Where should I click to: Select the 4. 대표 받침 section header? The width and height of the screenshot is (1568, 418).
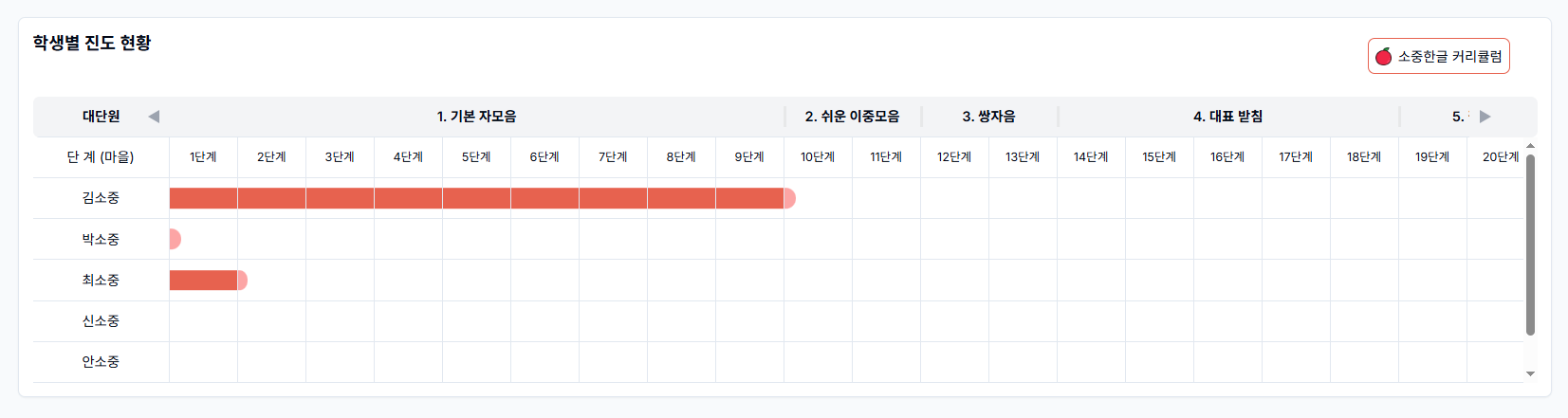click(1227, 117)
